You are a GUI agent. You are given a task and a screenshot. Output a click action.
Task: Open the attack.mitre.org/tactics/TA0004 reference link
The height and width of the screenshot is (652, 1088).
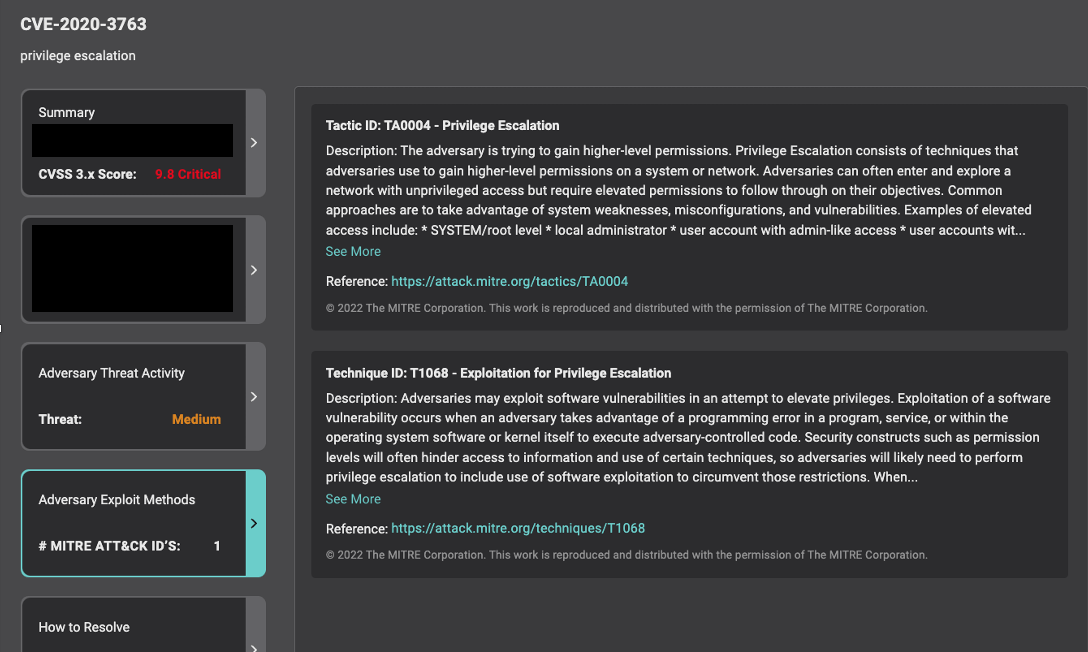tap(509, 282)
